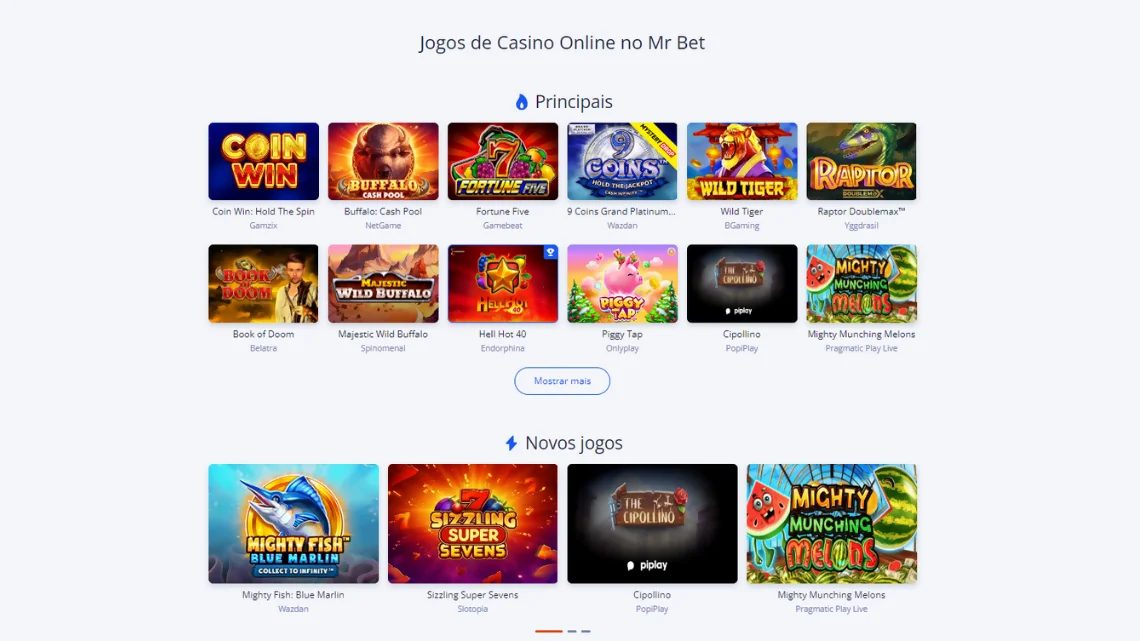This screenshot has width=1140, height=641.
Task: Click the NetGame provider label
Action: [383, 225]
